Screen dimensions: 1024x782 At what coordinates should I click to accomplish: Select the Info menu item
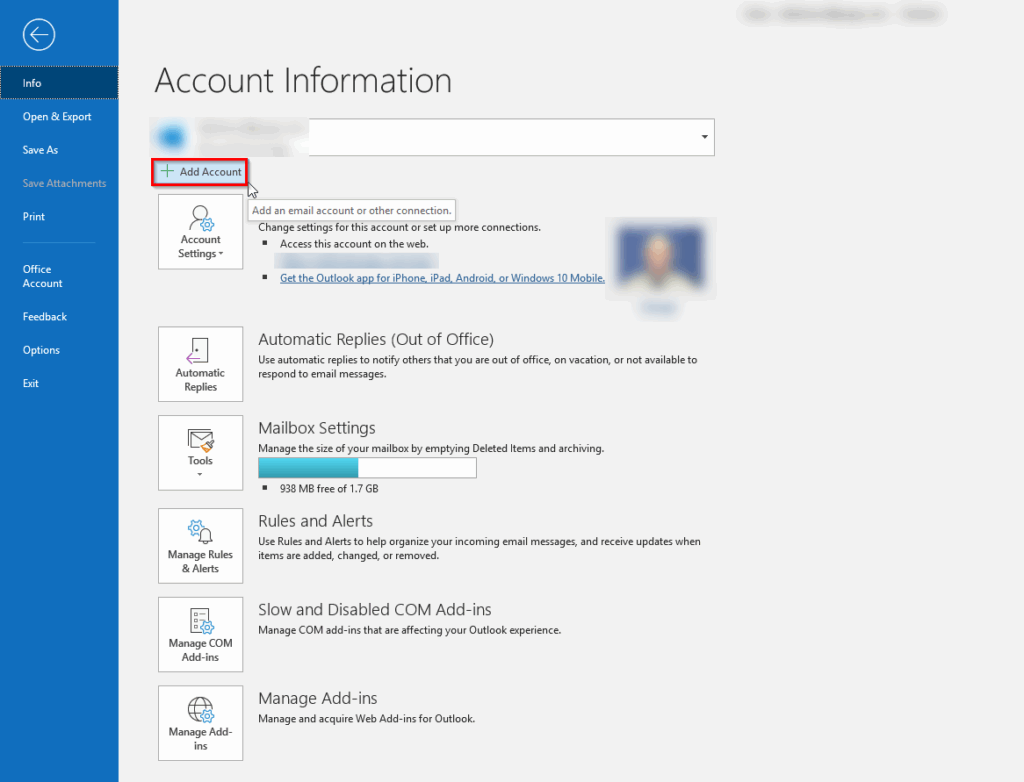pyautogui.click(x=59, y=83)
